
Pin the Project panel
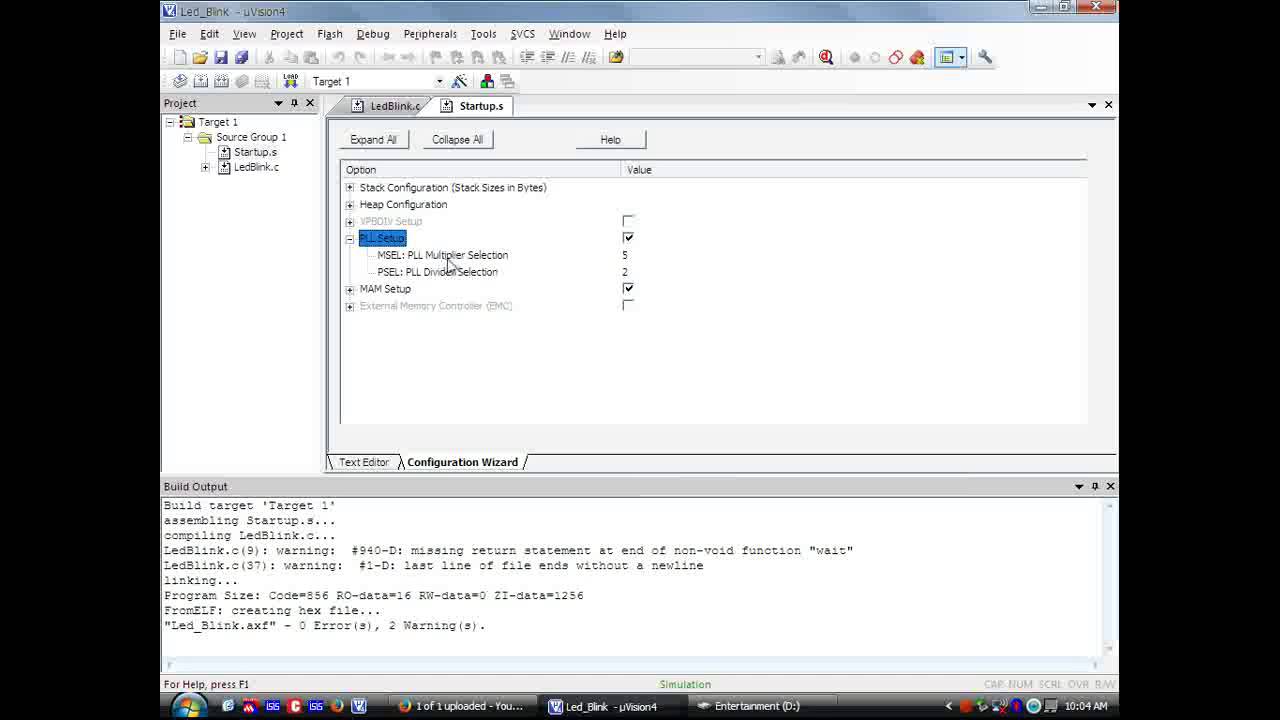click(x=294, y=103)
